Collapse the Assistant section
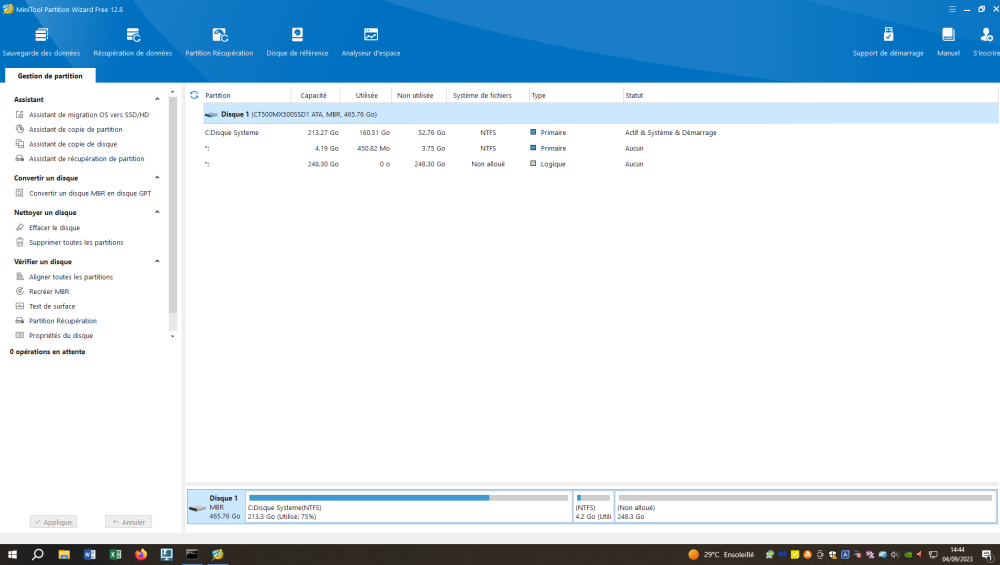The height and width of the screenshot is (565, 1000). point(157,100)
